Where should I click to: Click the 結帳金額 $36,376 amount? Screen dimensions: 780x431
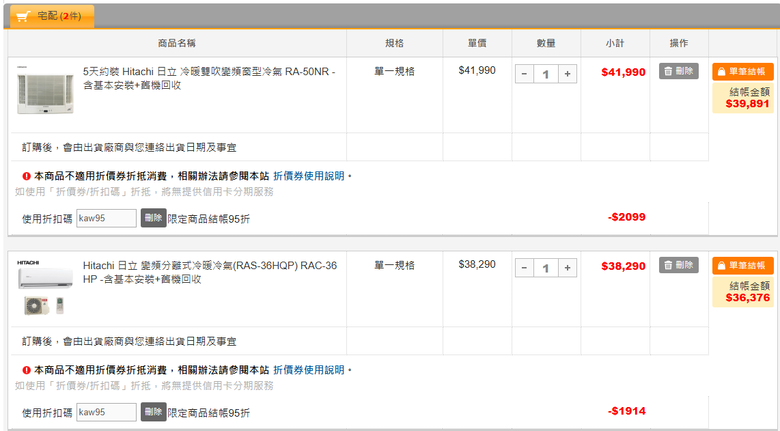pyautogui.click(x=747, y=298)
